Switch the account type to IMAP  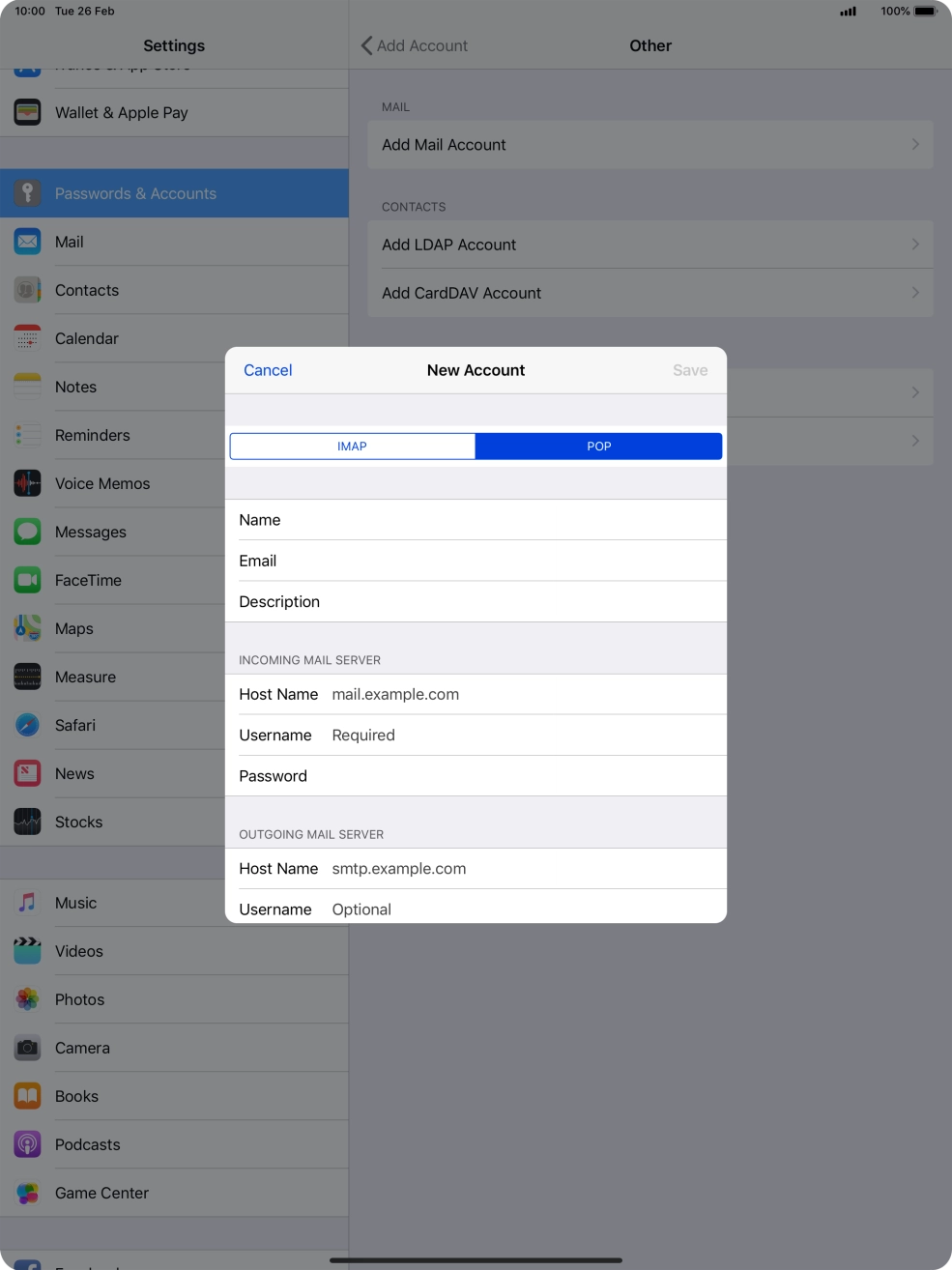(352, 446)
